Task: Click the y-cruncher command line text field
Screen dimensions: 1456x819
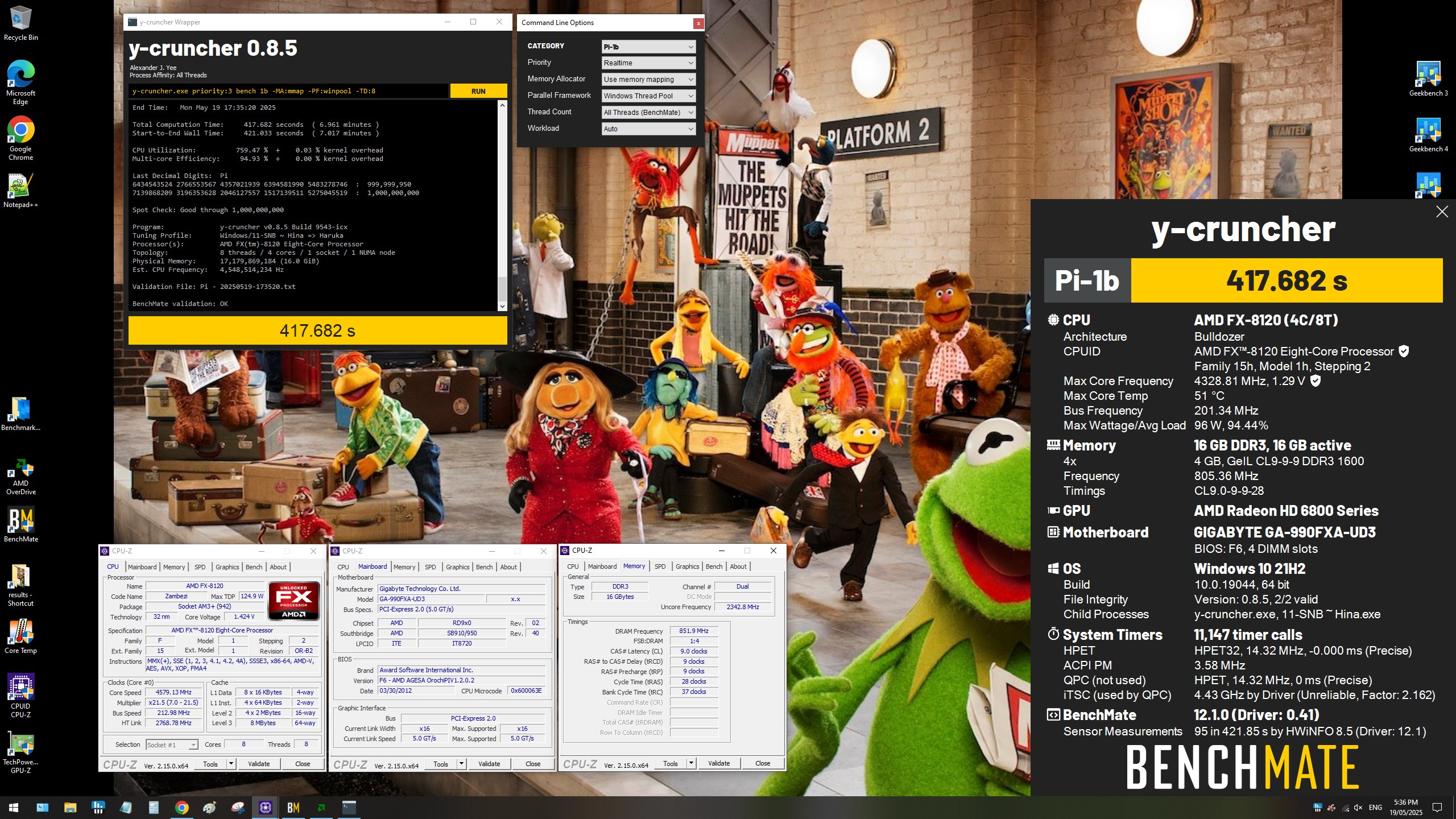Action: point(288,91)
